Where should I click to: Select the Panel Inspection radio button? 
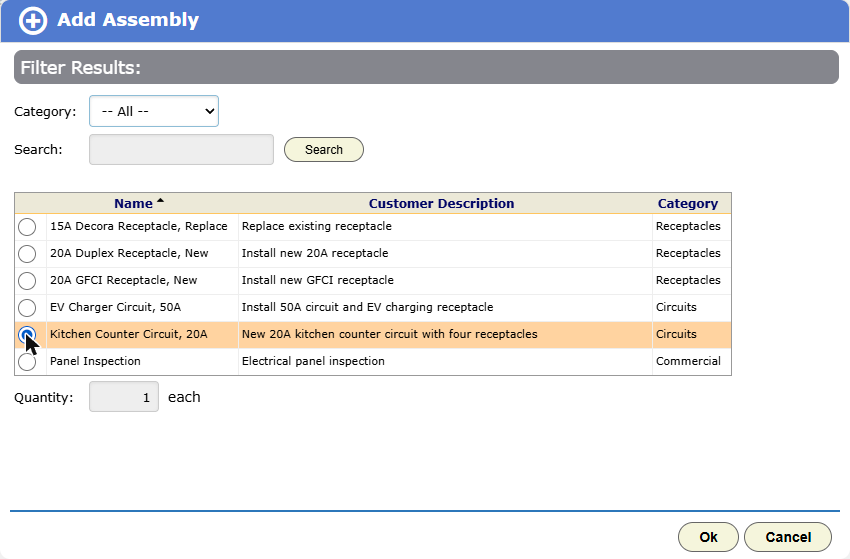pyautogui.click(x=27, y=362)
